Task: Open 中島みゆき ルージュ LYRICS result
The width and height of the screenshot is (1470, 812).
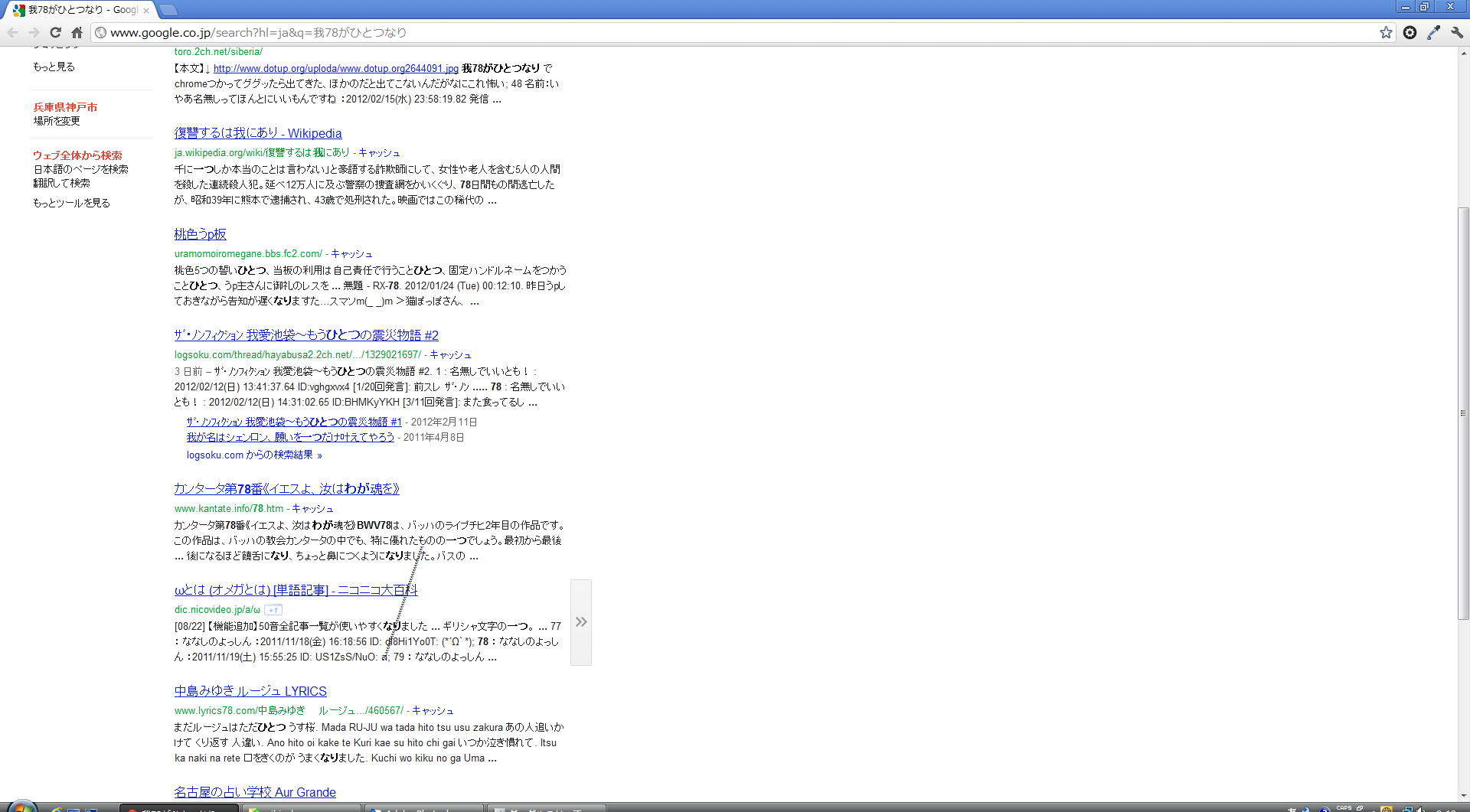Action: click(250, 691)
